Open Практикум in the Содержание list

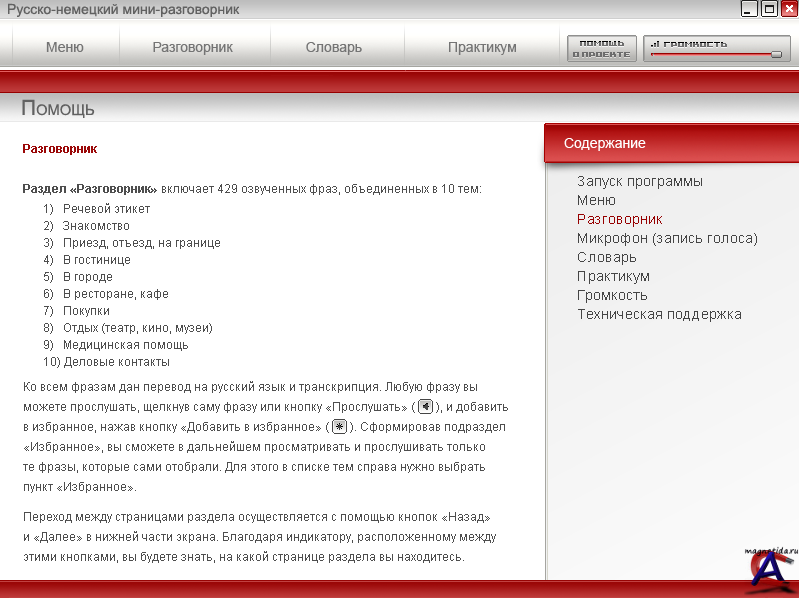(613, 276)
